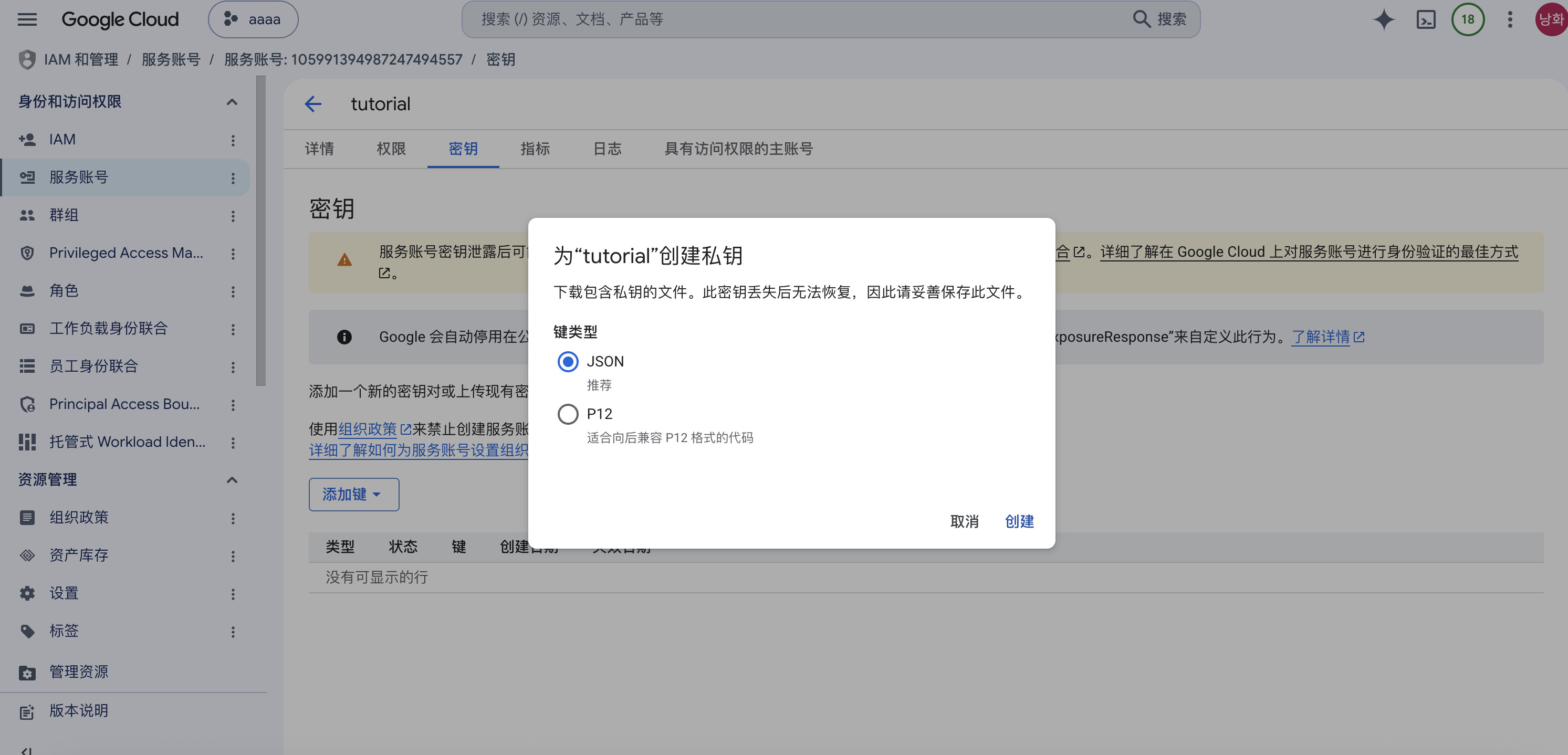1568x755 pixels.
Task: Click the 角色 roles hat icon
Action: coord(27,291)
